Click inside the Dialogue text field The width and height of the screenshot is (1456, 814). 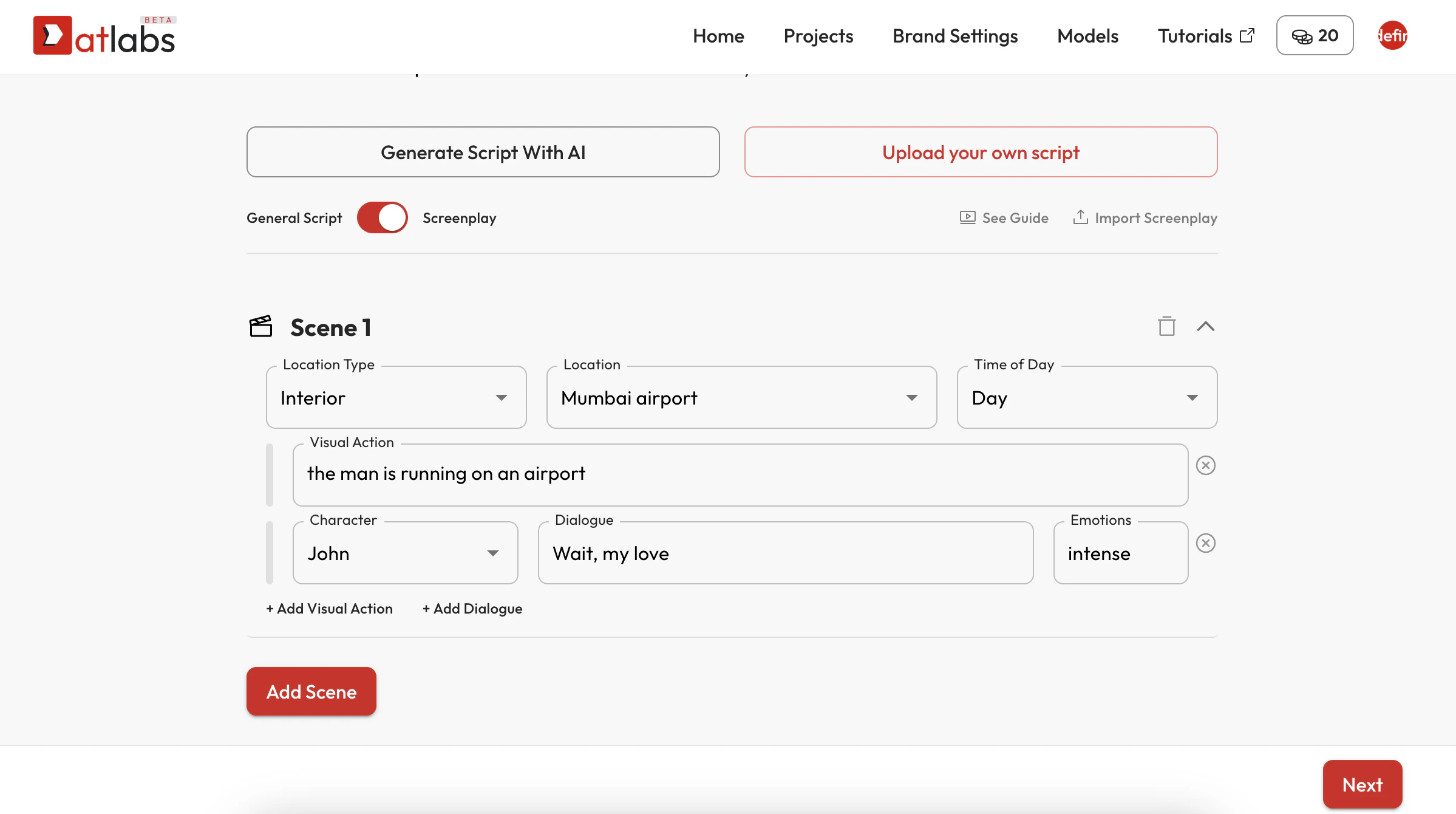click(x=783, y=553)
